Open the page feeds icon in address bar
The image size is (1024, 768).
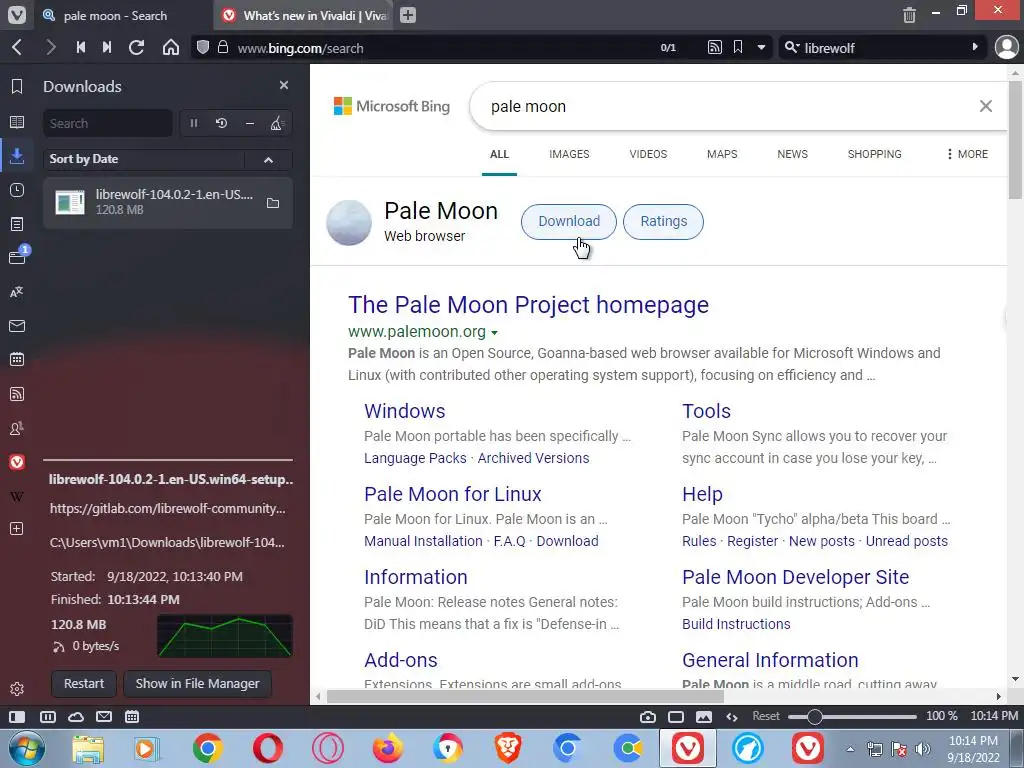tap(715, 47)
